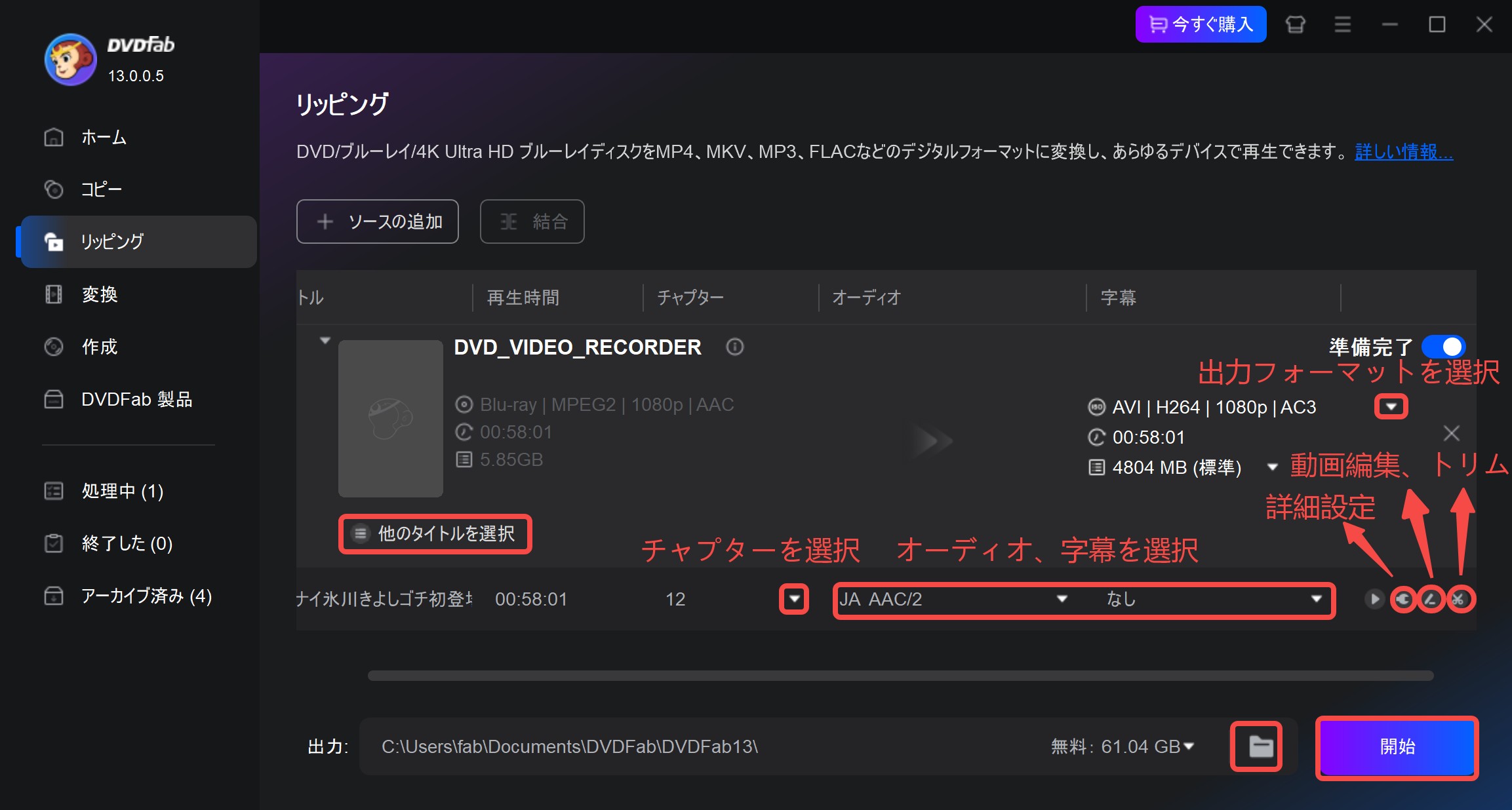1512x810 pixels.
Task: Open the skin/theme shirt icon
Action: coord(1295,25)
